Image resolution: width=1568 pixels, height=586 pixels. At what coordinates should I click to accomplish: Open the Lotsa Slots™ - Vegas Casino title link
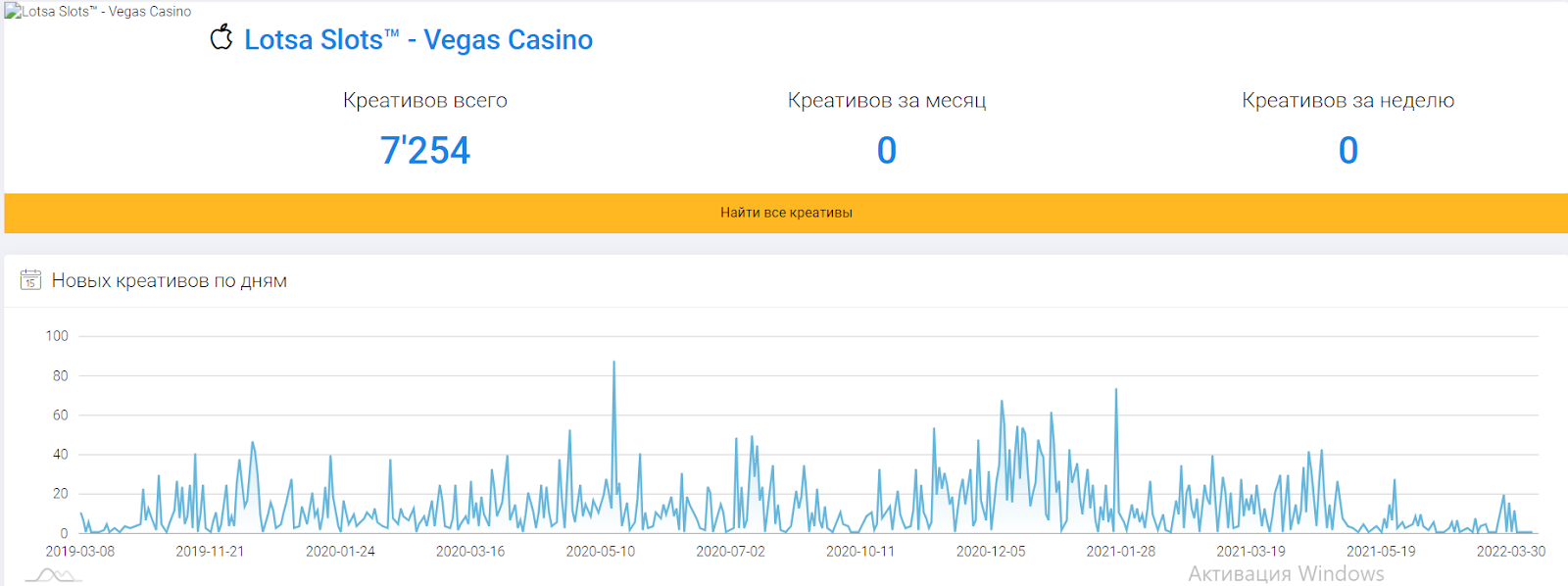[x=418, y=40]
